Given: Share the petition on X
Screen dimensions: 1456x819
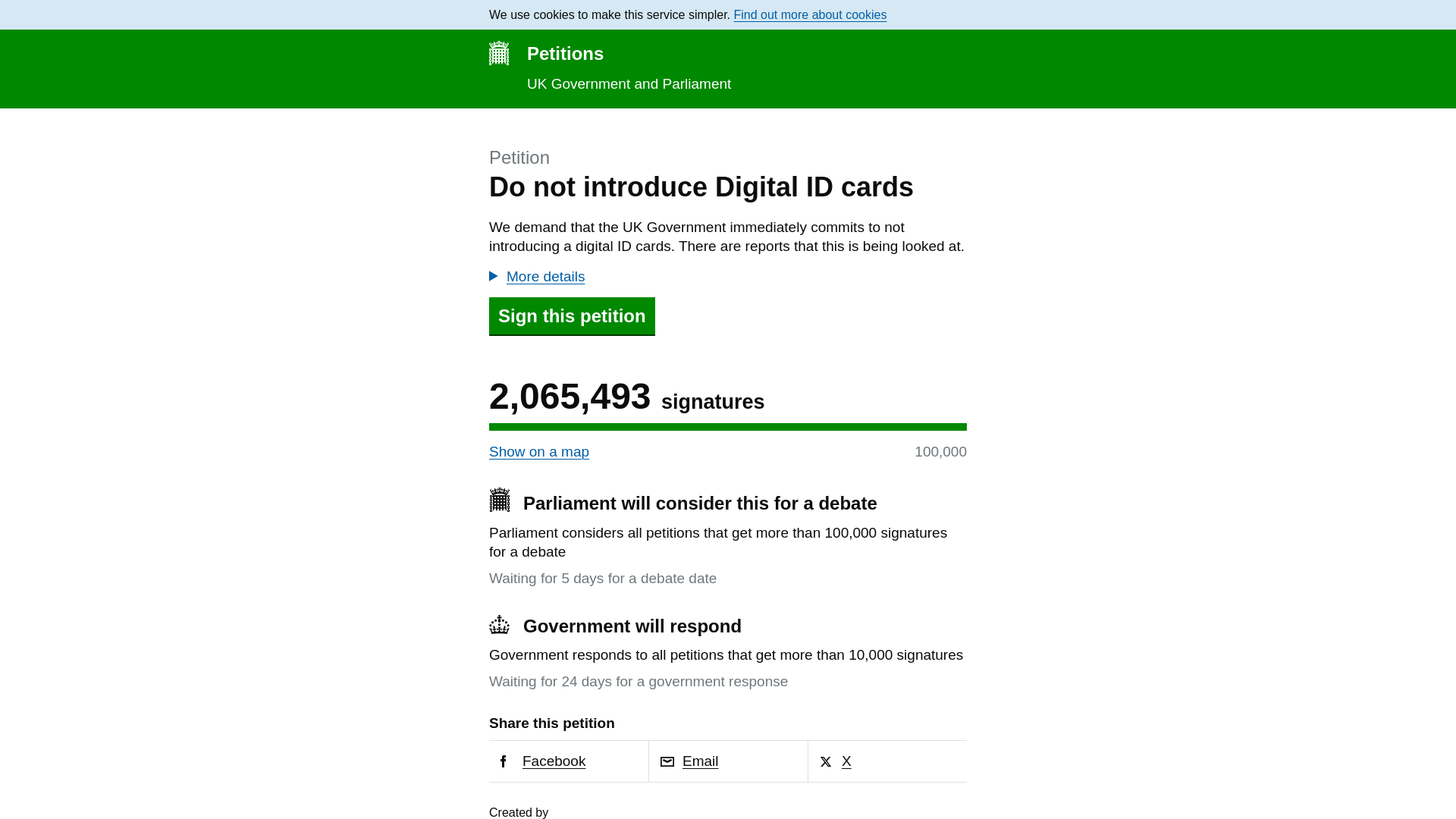Looking at the screenshot, I should point(846,761).
